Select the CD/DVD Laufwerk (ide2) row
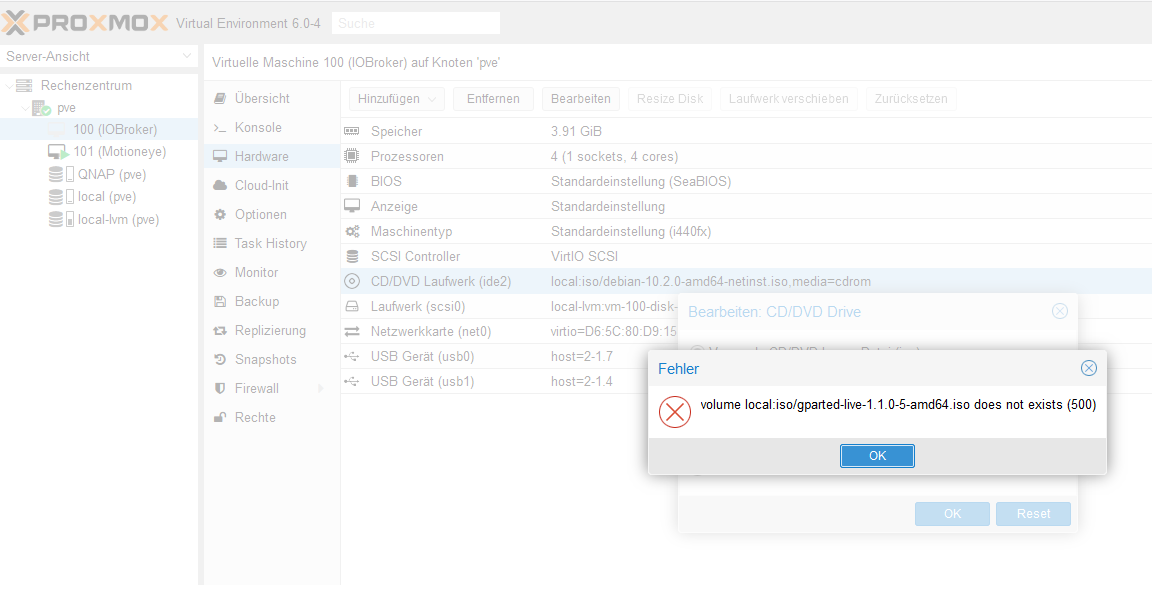 [746, 281]
